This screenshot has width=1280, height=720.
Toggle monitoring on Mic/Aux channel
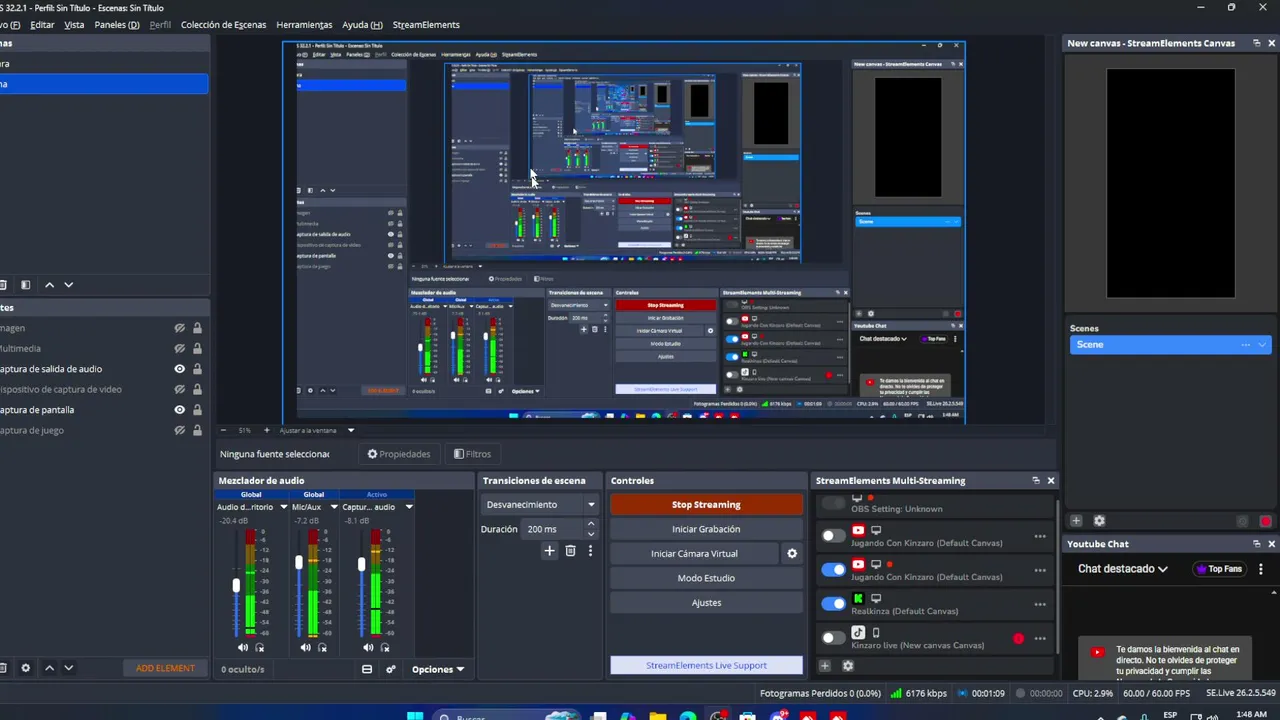[x=322, y=647]
